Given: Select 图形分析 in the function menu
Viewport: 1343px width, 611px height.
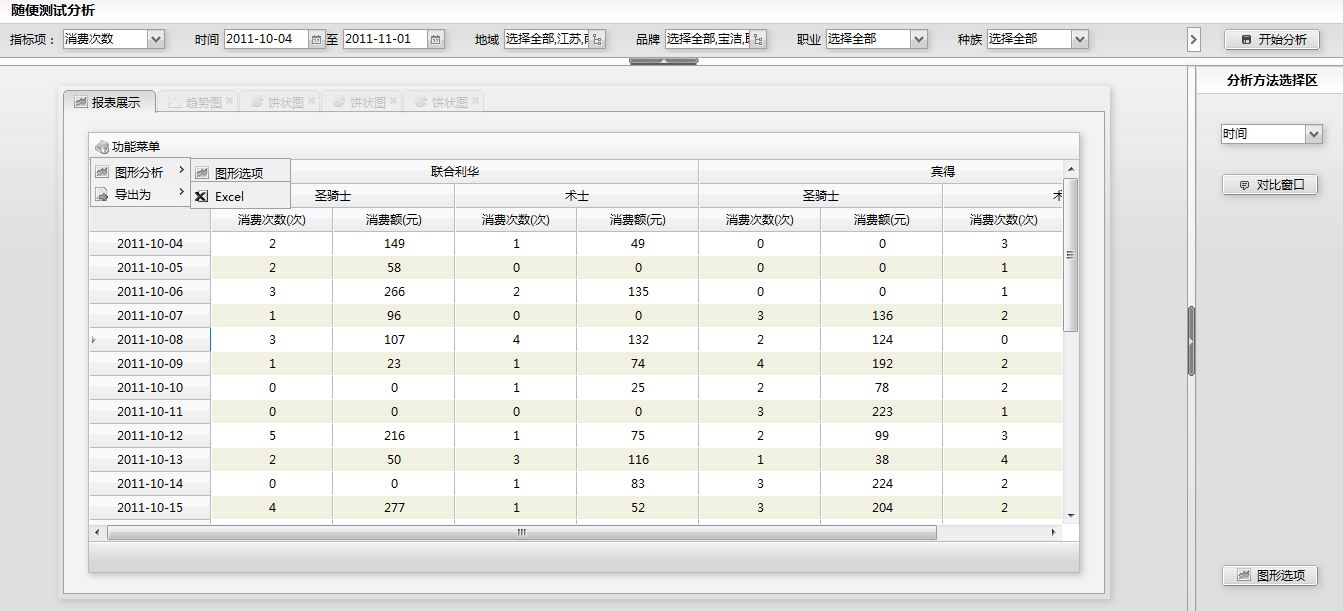Looking at the screenshot, I should tap(140, 172).
